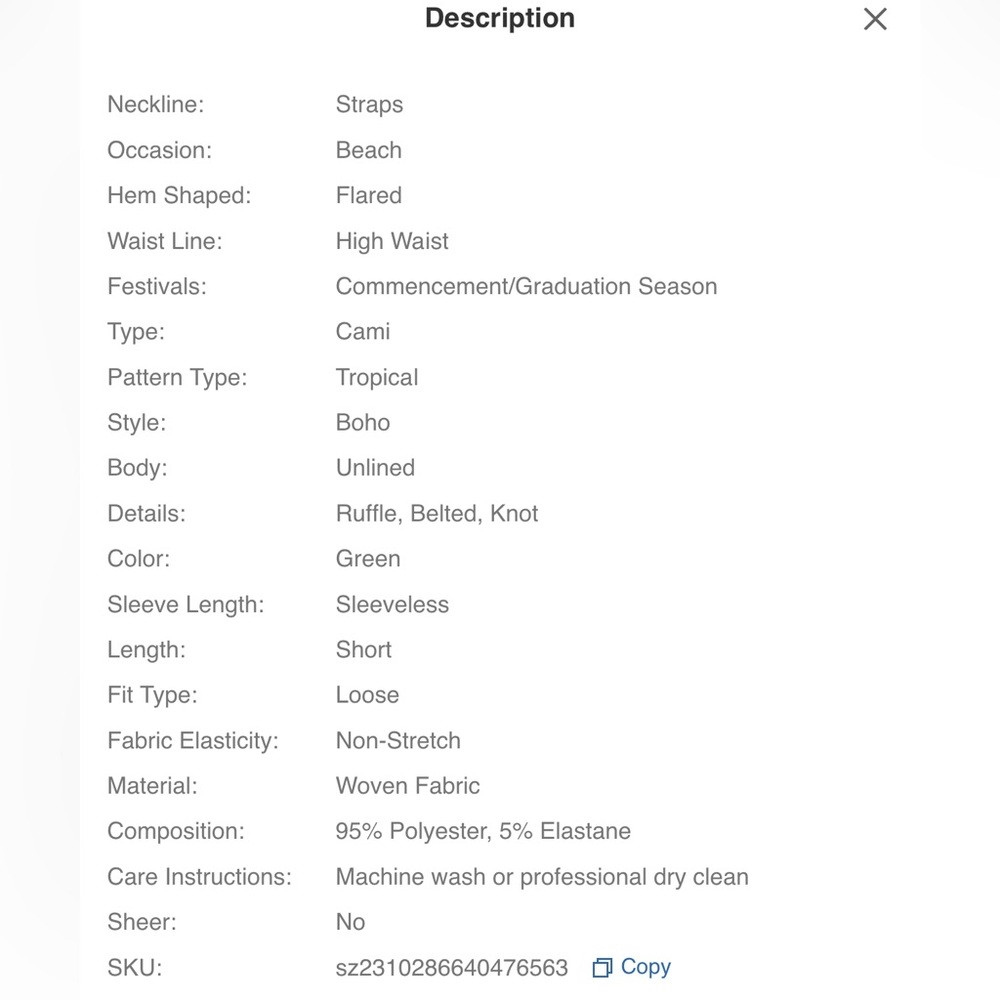This screenshot has width=1000, height=1000.
Task: Click the Care Instructions machine wash text
Action: pyautogui.click(x=542, y=877)
